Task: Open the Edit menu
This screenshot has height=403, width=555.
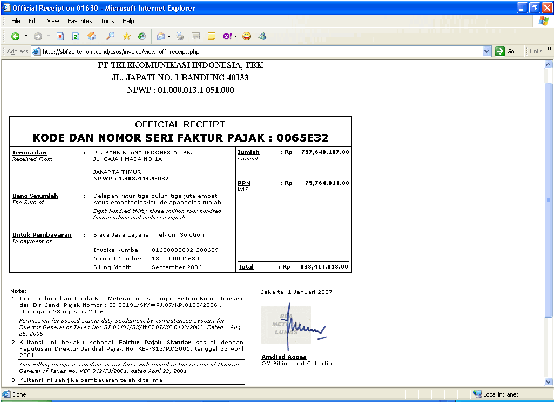Action: pos(32,21)
